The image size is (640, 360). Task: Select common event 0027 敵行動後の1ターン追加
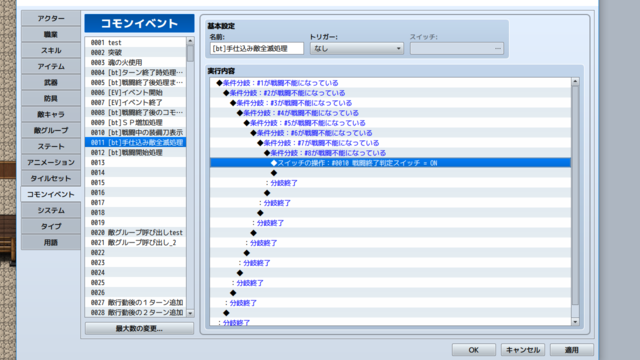(x=136, y=302)
